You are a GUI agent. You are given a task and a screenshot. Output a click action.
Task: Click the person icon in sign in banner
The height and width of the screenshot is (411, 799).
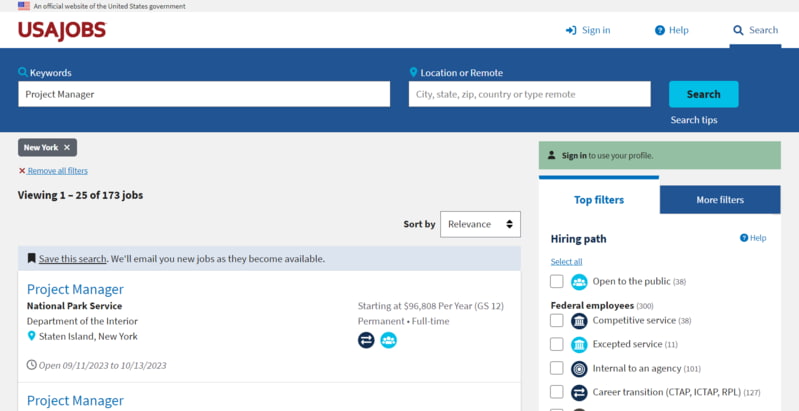click(551, 155)
